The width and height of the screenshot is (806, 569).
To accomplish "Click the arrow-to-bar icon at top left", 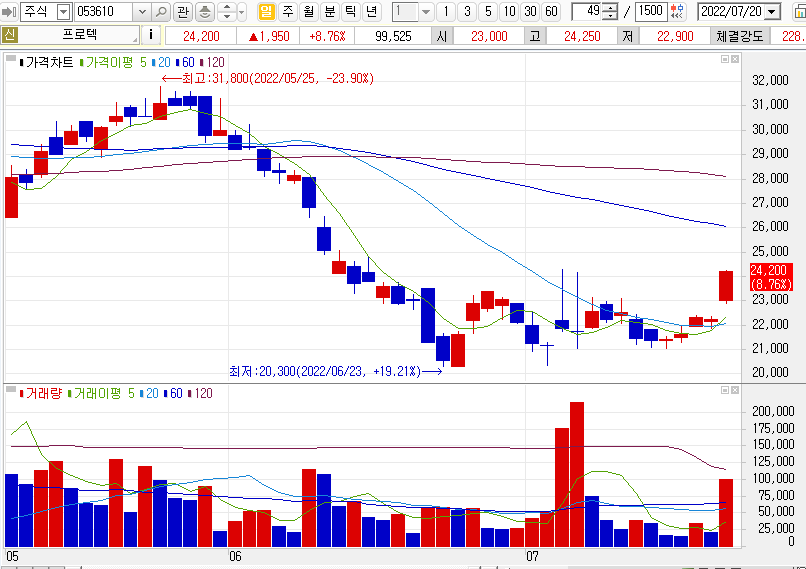I will click(9, 11).
